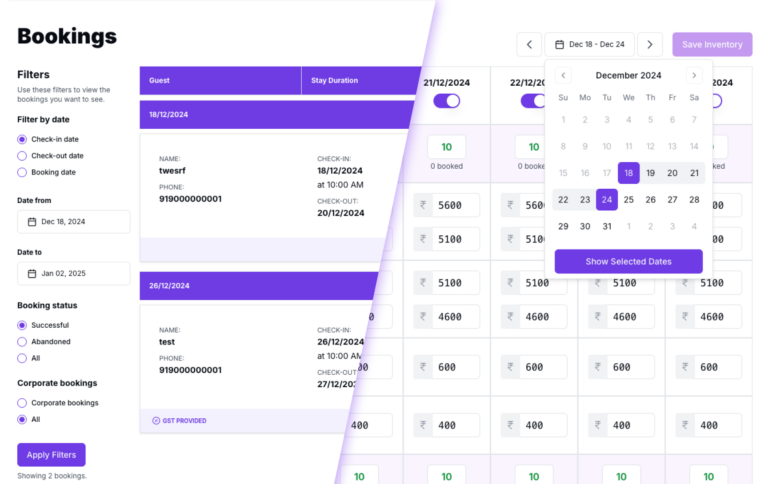Open Date from picker showing Dec 18, 2024
Image resolution: width=768 pixels, height=484 pixels.
point(74,222)
